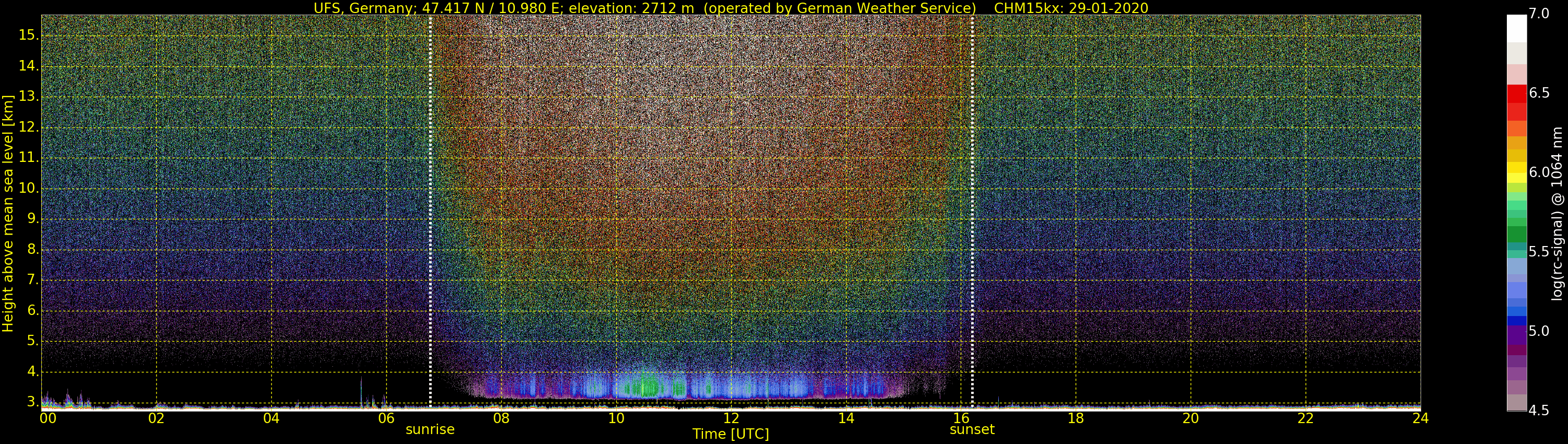Click the x-axis tick label '10'

(616, 418)
